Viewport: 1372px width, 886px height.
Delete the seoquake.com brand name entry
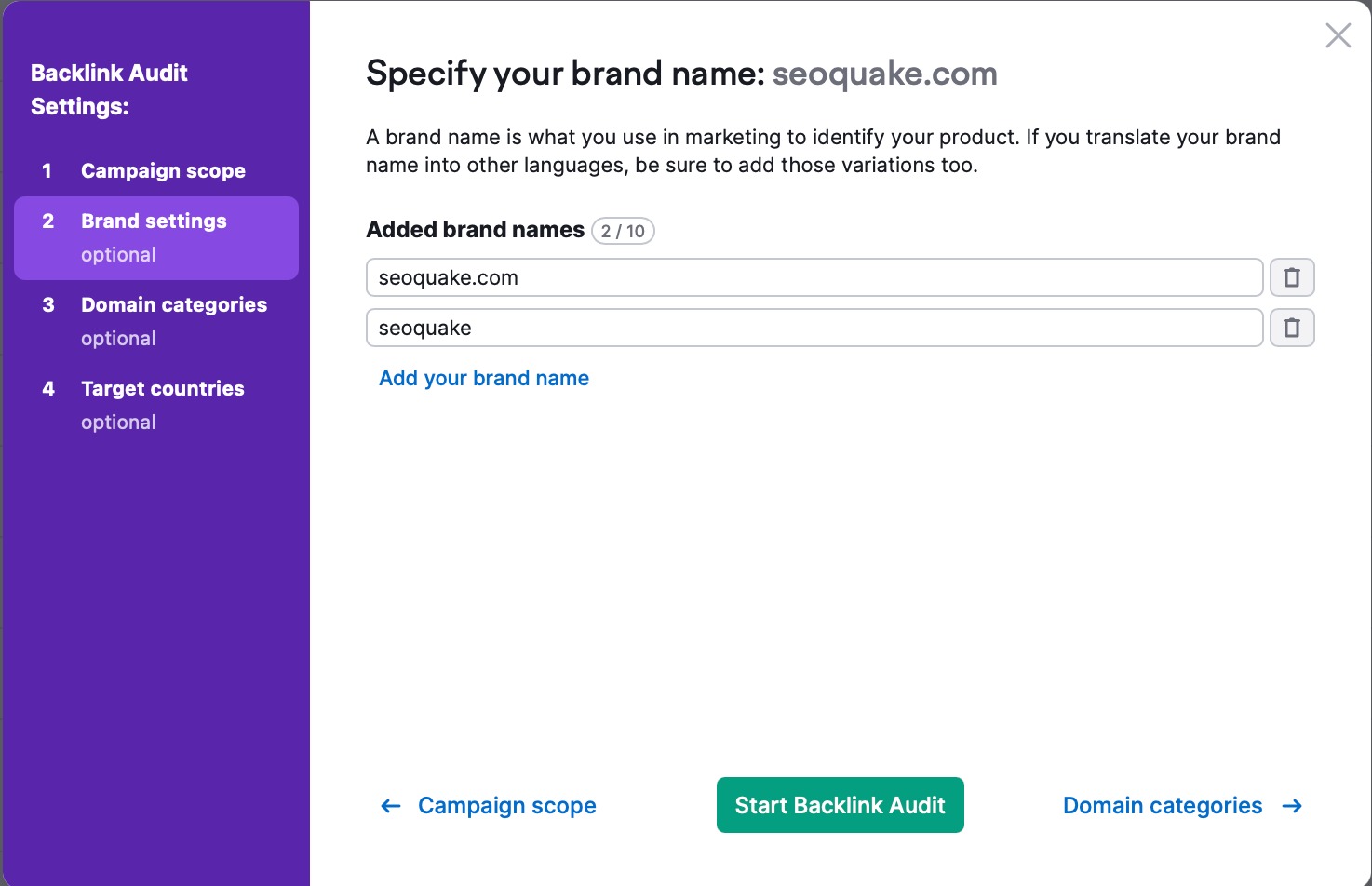[x=1292, y=277]
